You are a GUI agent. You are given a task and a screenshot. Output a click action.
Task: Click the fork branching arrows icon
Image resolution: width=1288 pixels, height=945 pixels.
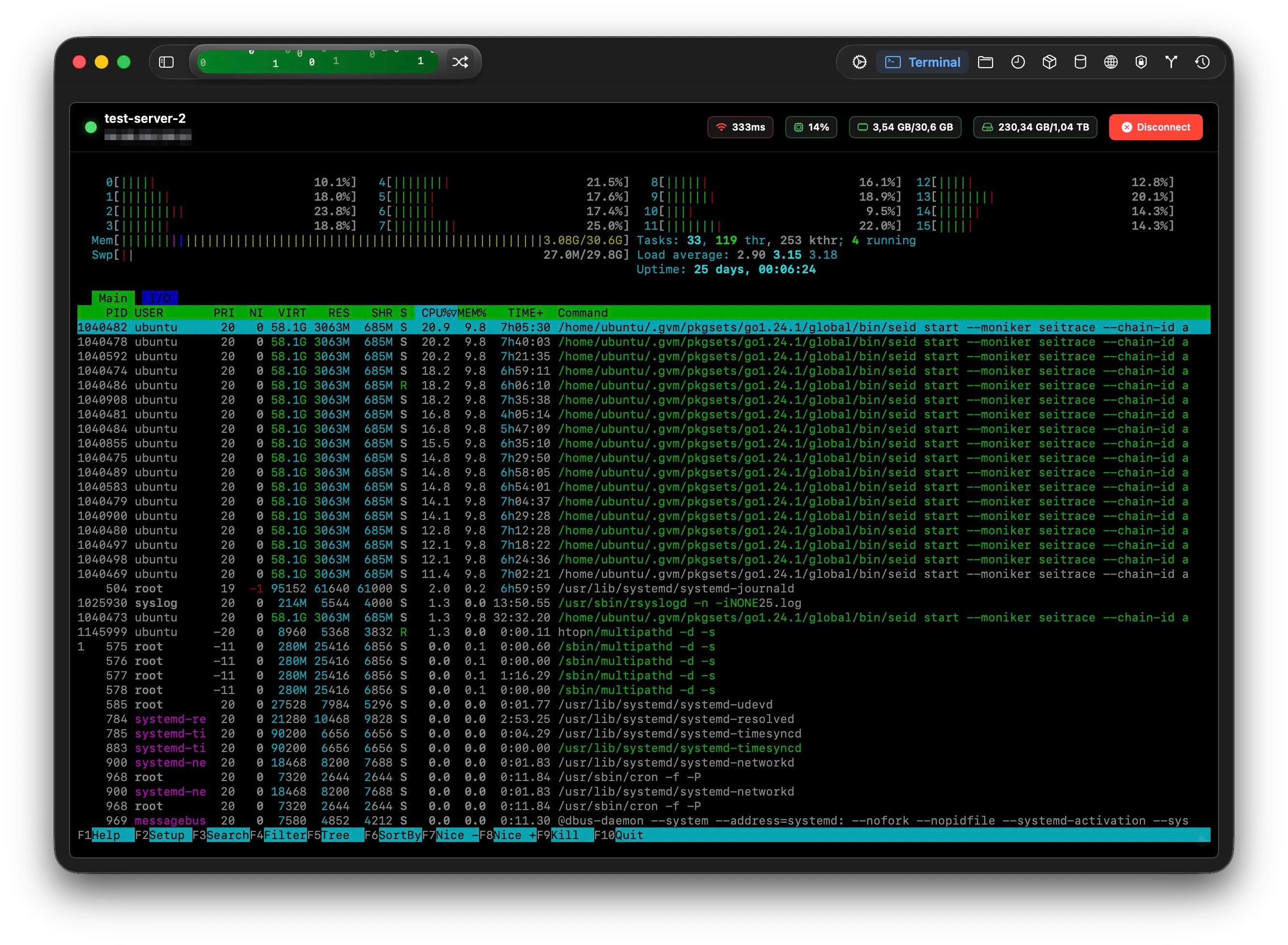click(x=1171, y=62)
